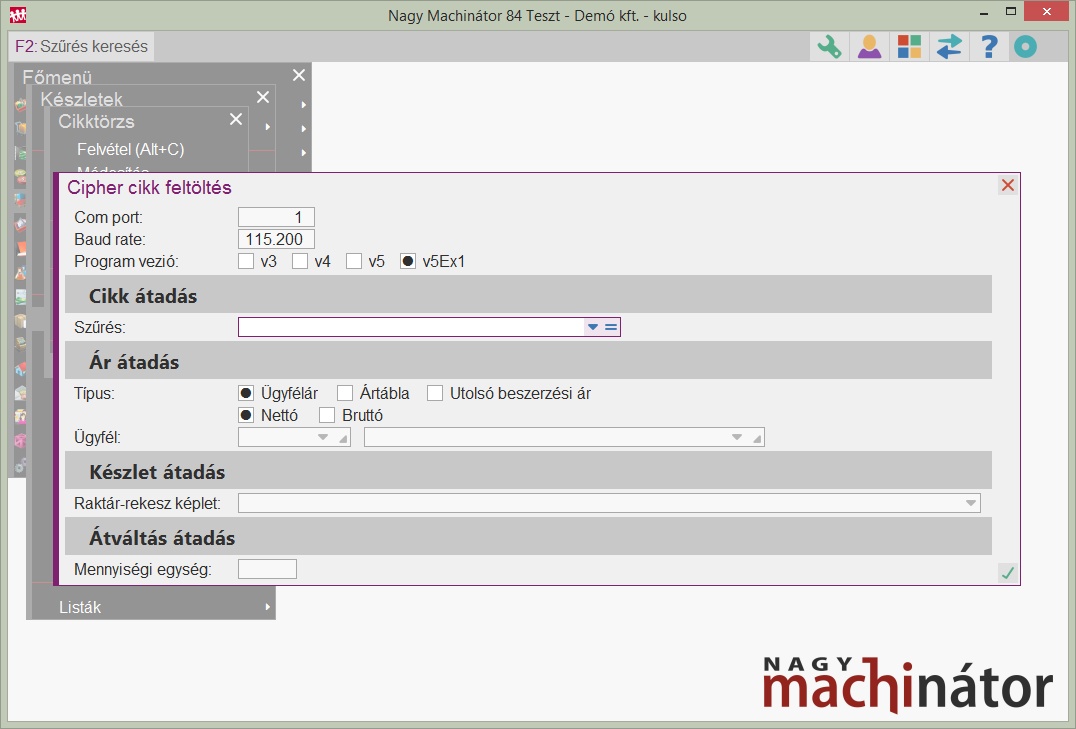Click into the Com port field
The width and height of the screenshot is (1076, 729).
click(x=276, y=218)
